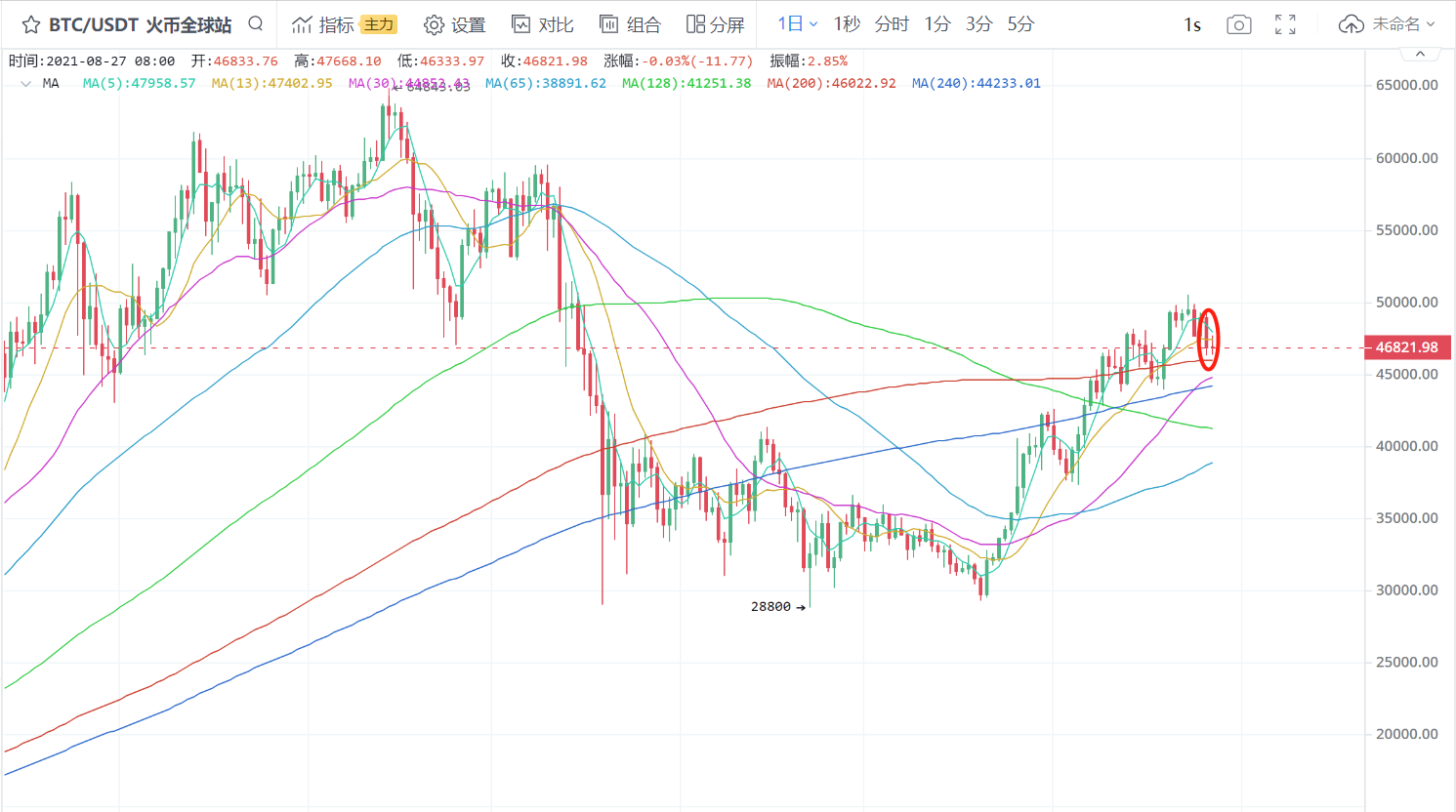Click the 1s refresh interval button
Viewport: 1456px width, 812px height.
(1192, 24)
